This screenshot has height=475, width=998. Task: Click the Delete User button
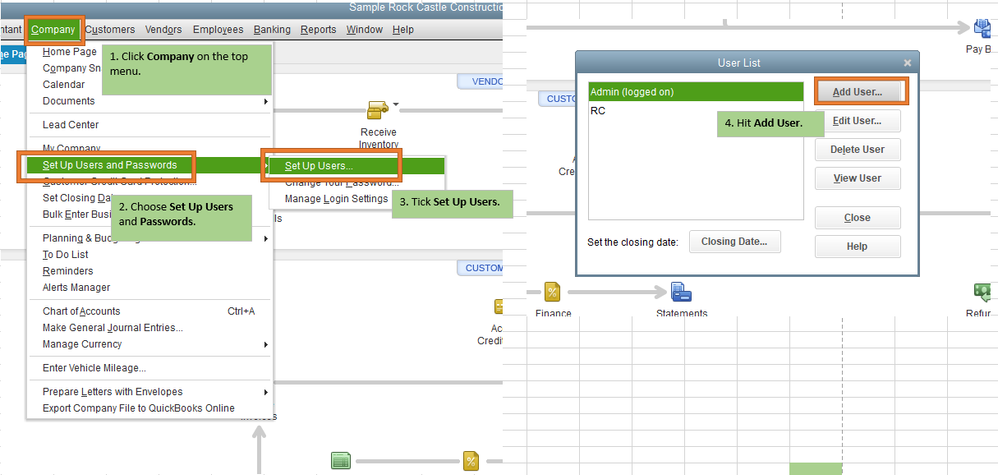pos(857,150)
